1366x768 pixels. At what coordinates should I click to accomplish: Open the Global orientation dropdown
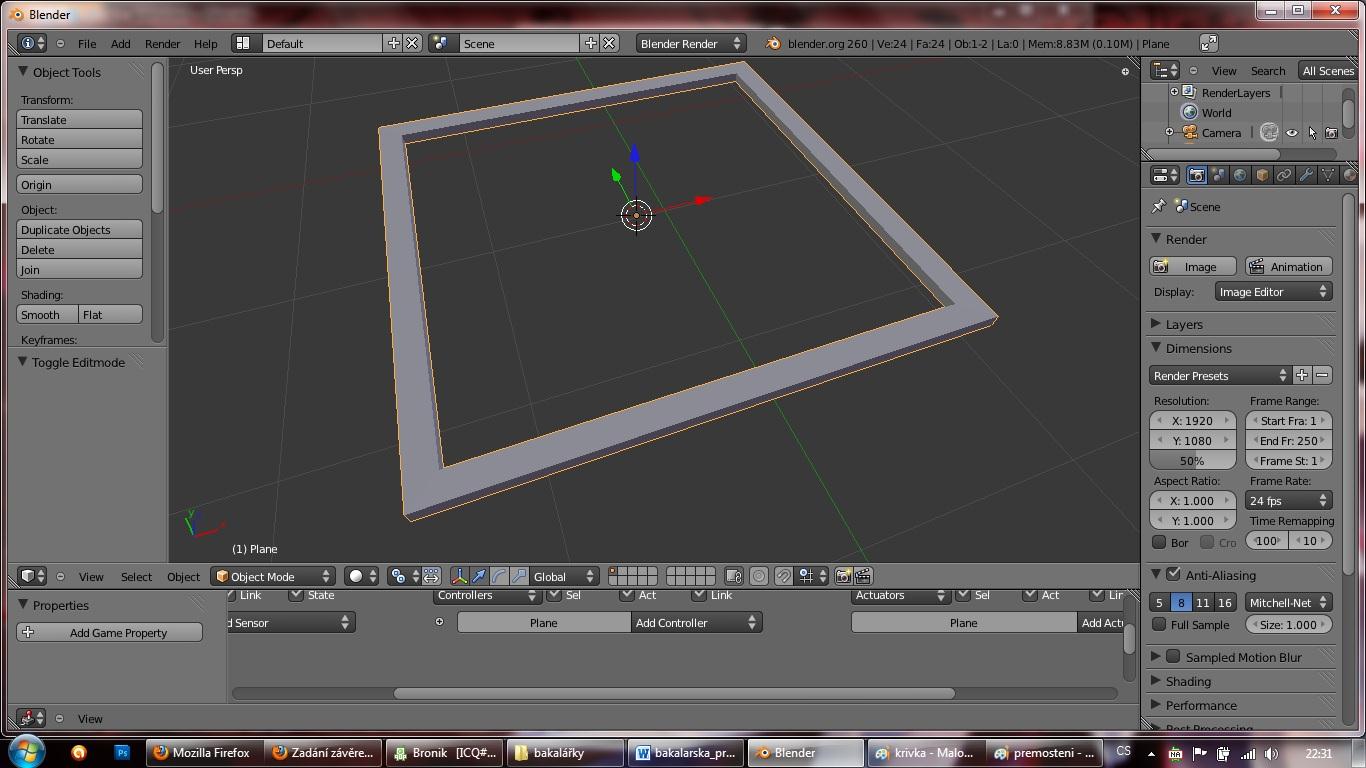(x=564, y=576)
